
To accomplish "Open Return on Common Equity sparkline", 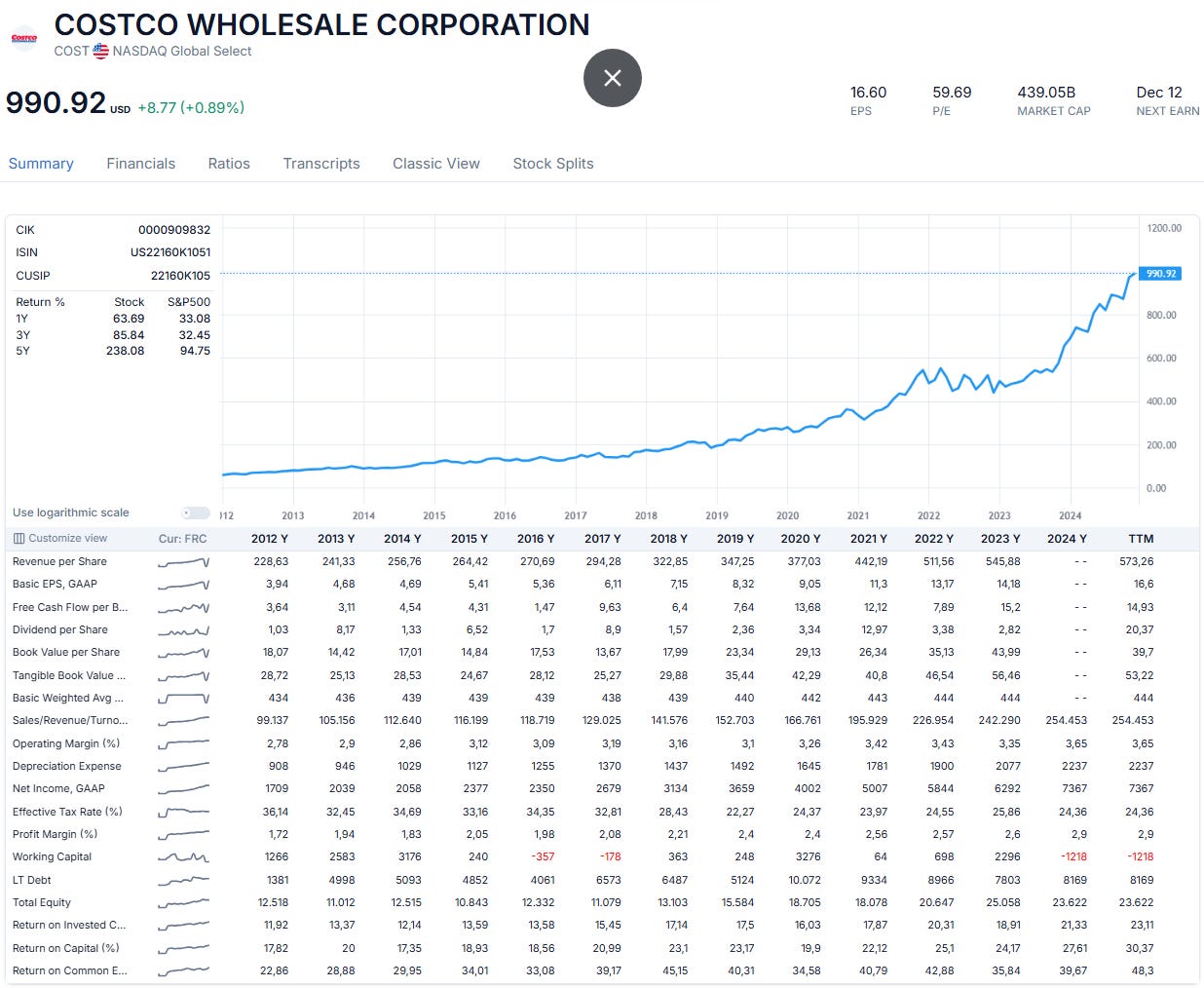I will (183, 970).
